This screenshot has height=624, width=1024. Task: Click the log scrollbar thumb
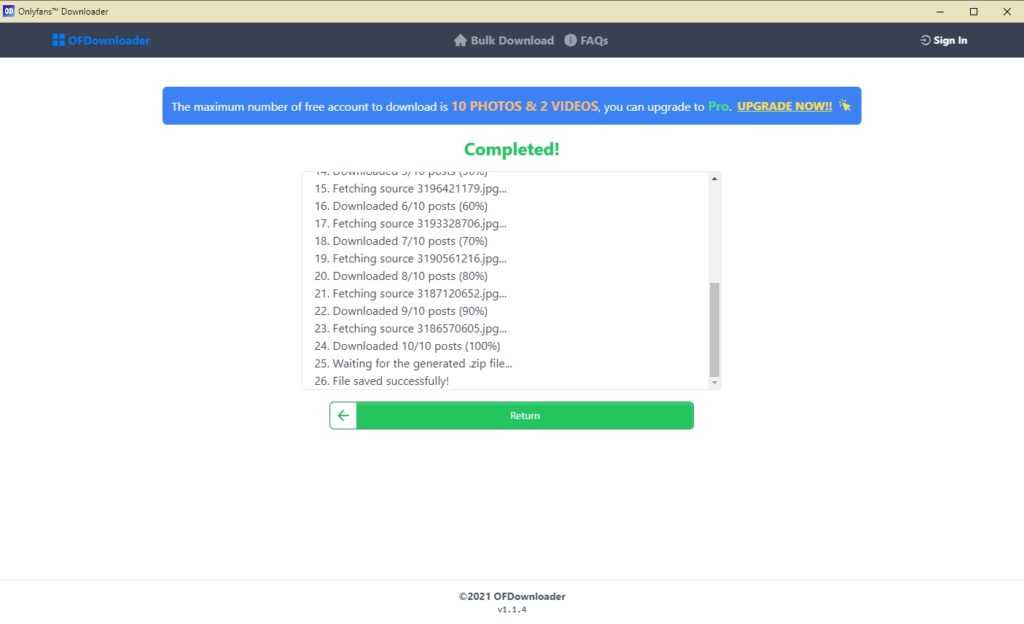click(714, 330)
